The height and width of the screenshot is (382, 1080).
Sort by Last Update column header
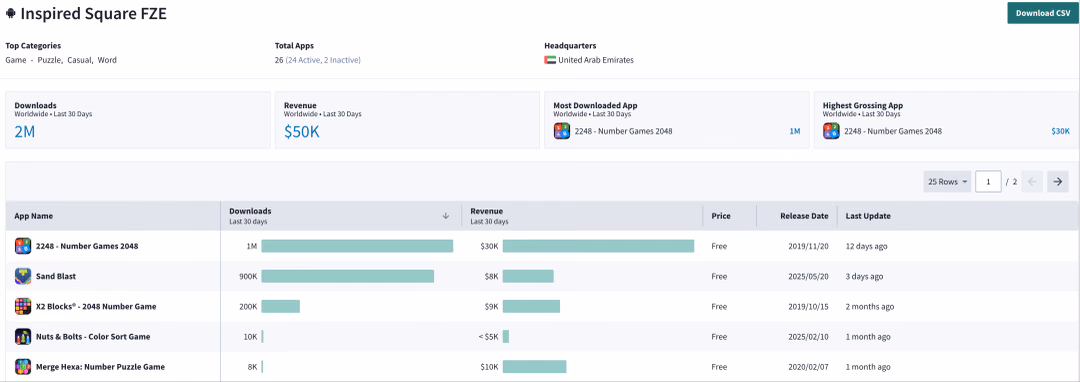(x=868, y=215)
